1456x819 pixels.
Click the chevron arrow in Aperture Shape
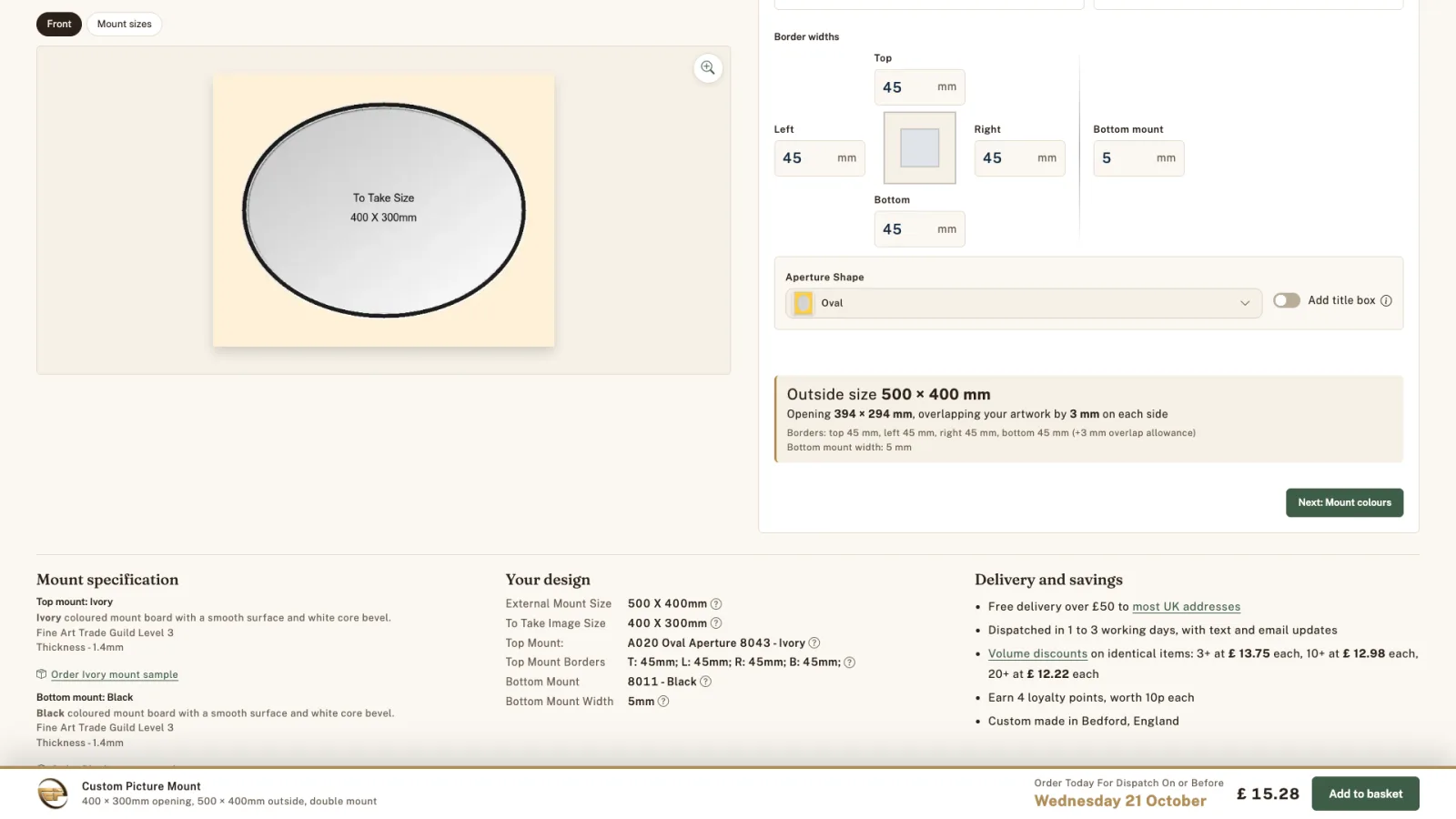pos(1245,303)
